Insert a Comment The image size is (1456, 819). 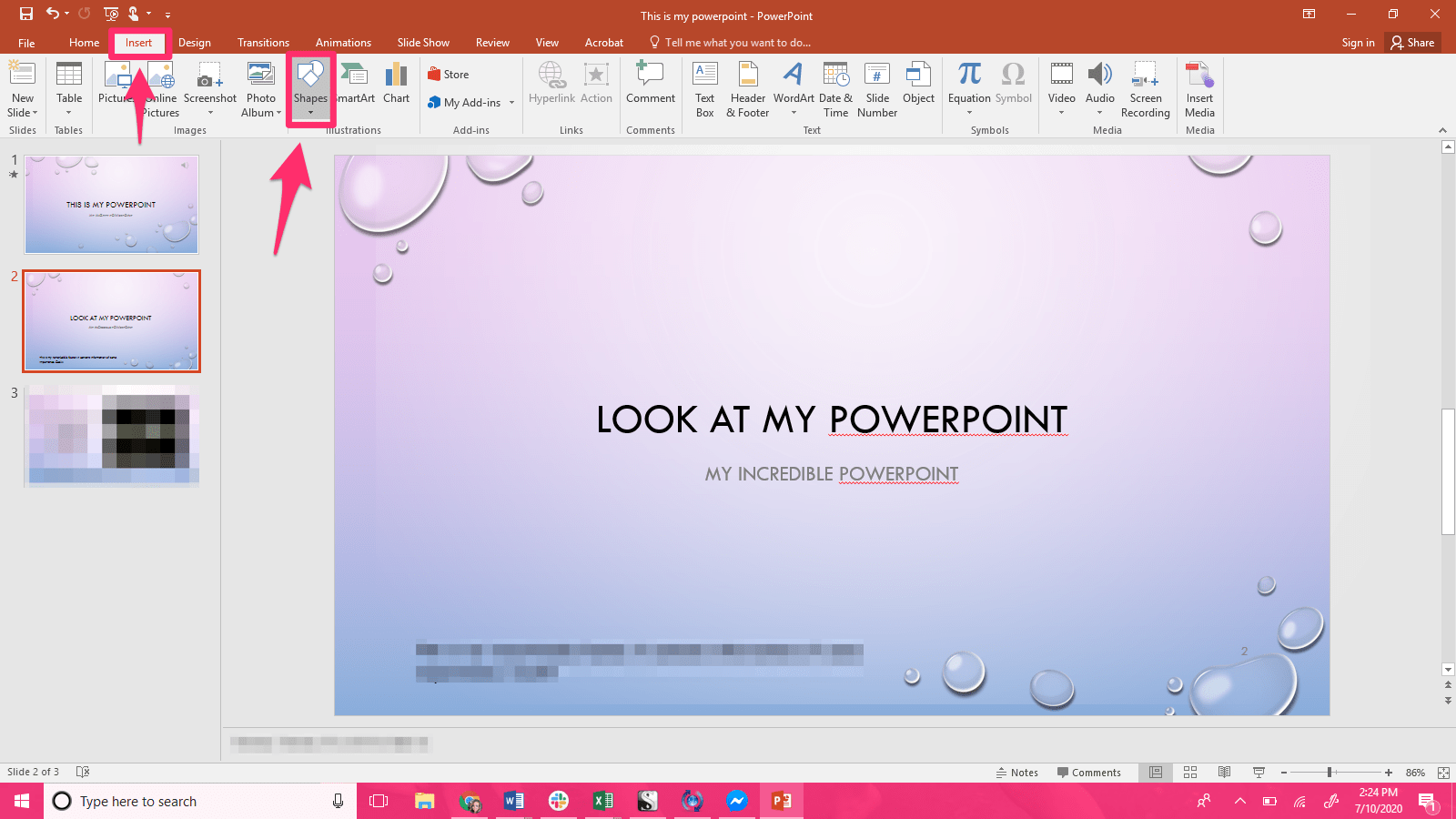pos(651,84)
